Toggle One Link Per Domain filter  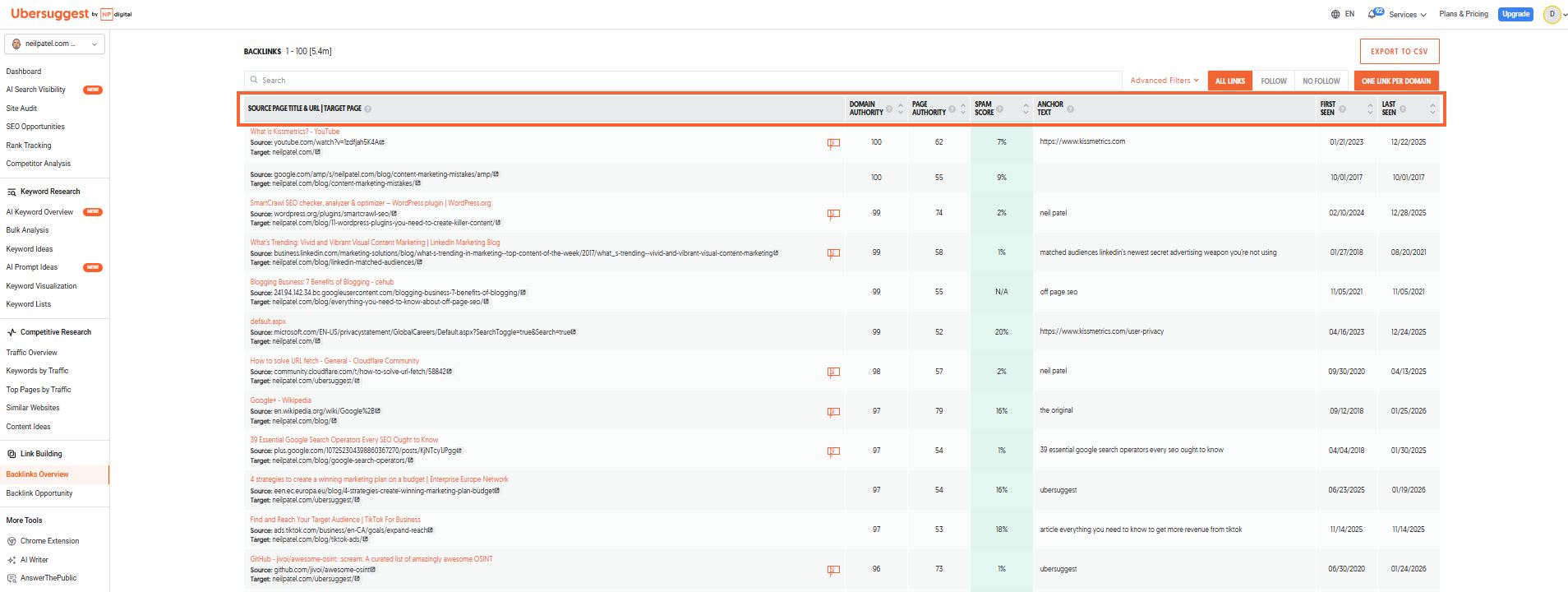pyautogui.click(x=1396, y=81)
